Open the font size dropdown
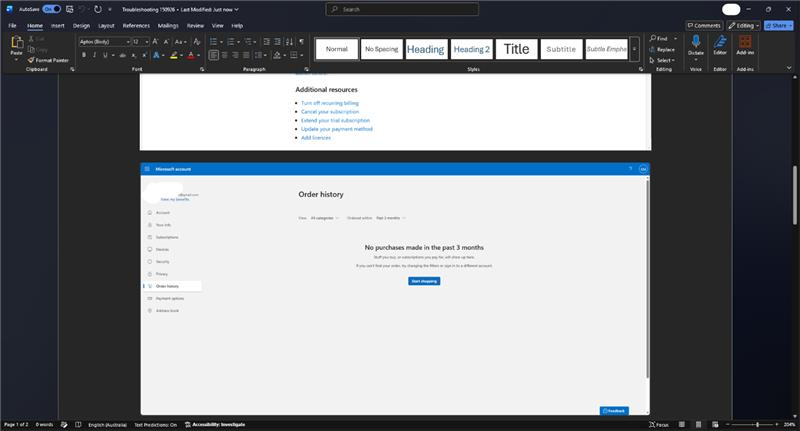This screenshot has height=431, width=800. tap(147, 42)
